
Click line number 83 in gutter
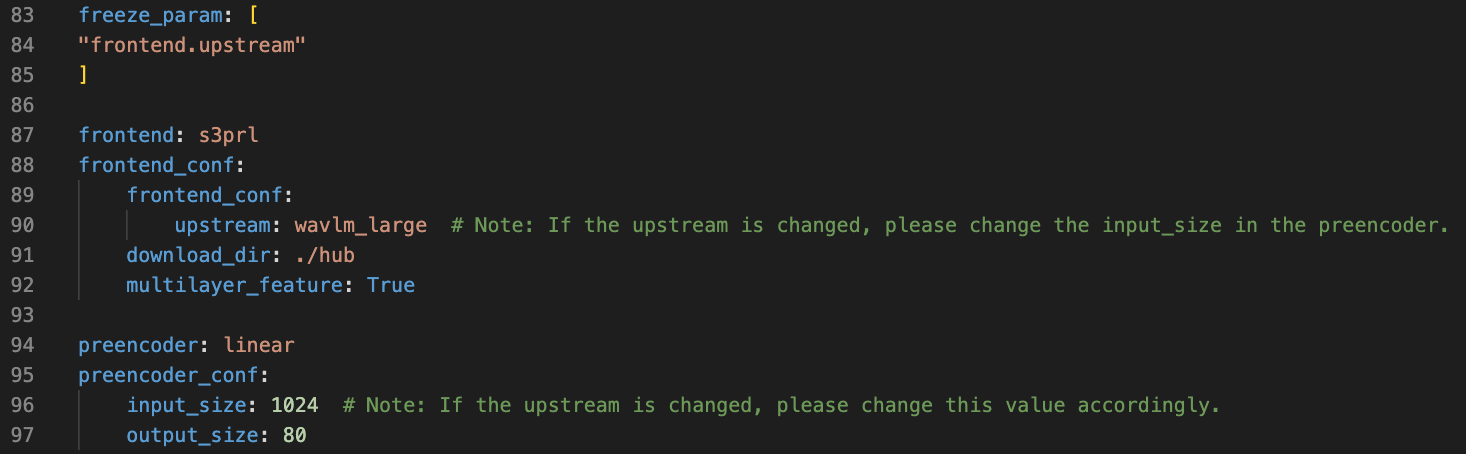click(23, 15)
